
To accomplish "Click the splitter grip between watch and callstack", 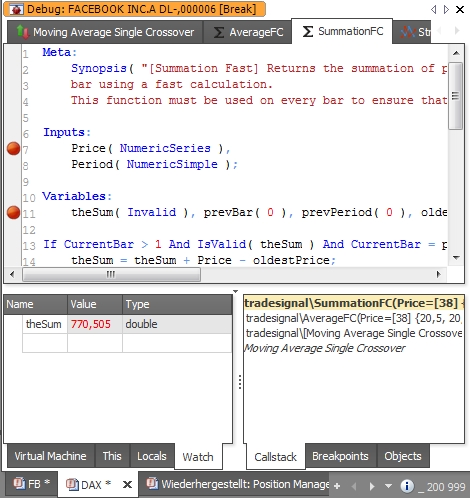I will 240,382.
